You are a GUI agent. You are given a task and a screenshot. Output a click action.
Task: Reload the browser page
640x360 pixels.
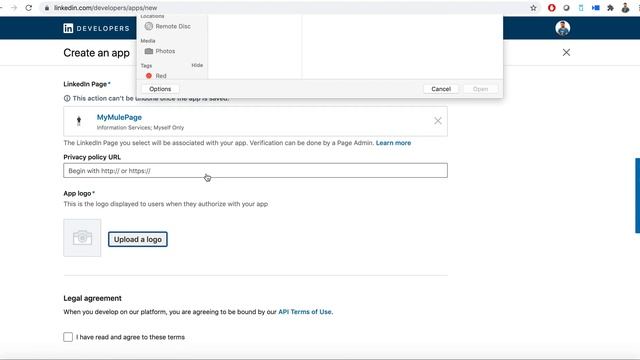click(x=29, y=8)
